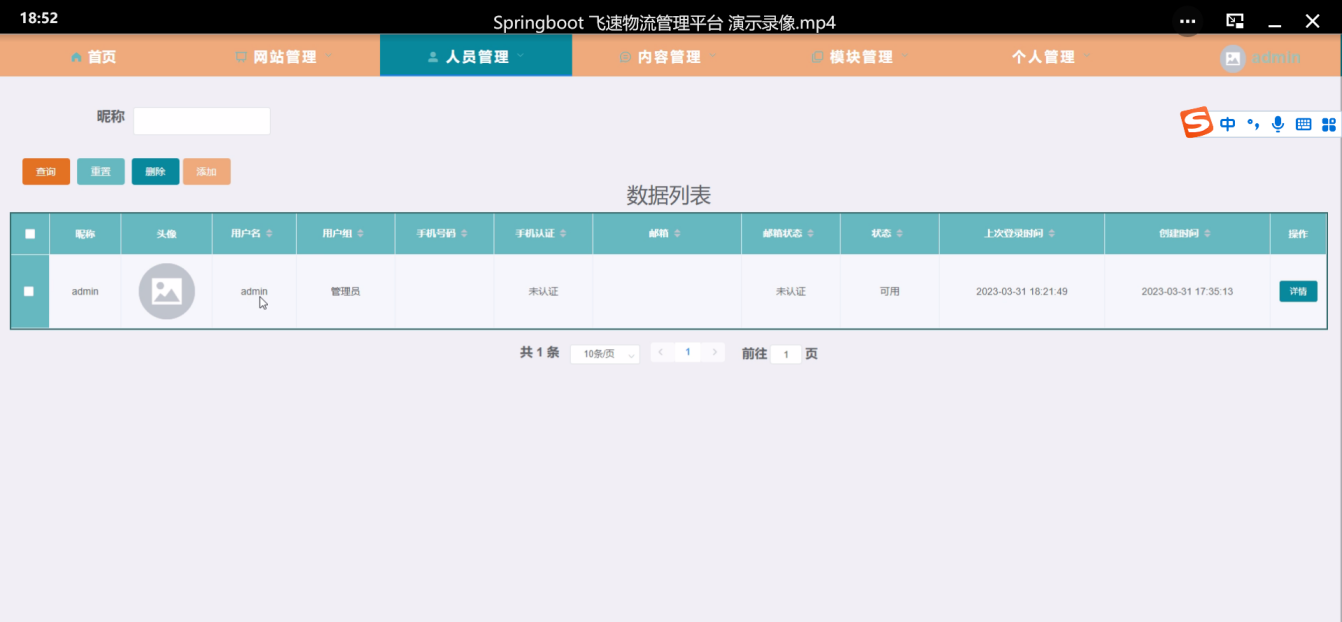Open the Sogou soft keyboard icon
Screen dimensions: 1342x622
1303,124
